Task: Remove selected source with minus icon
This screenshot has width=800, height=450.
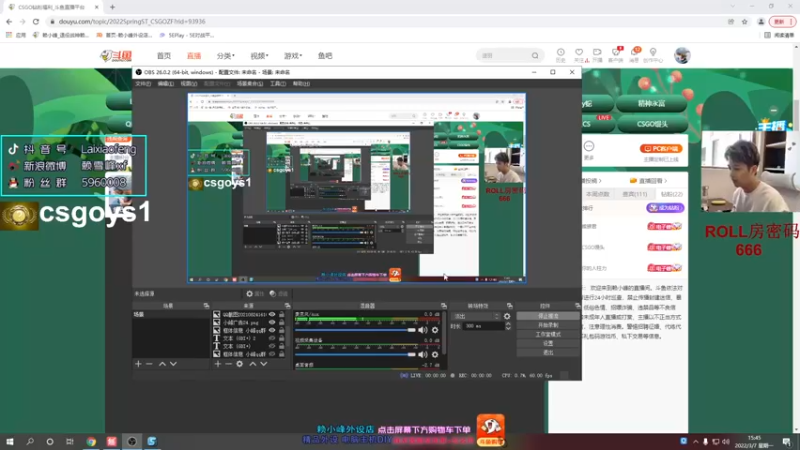Action: (x=229, y=364)
